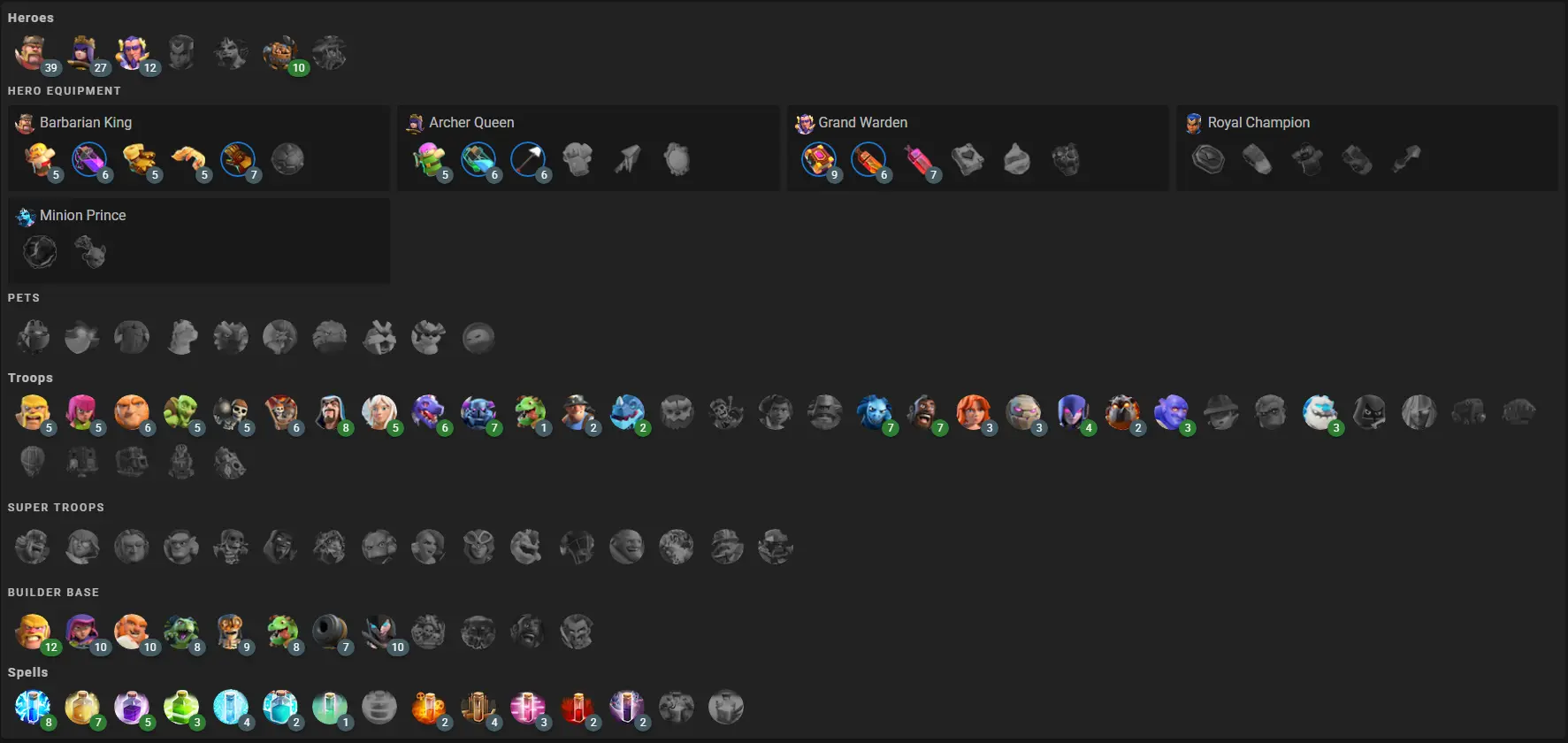Select the level 7 Hog Rider troop icon
Screen dimensions: 1568x743
924,412
